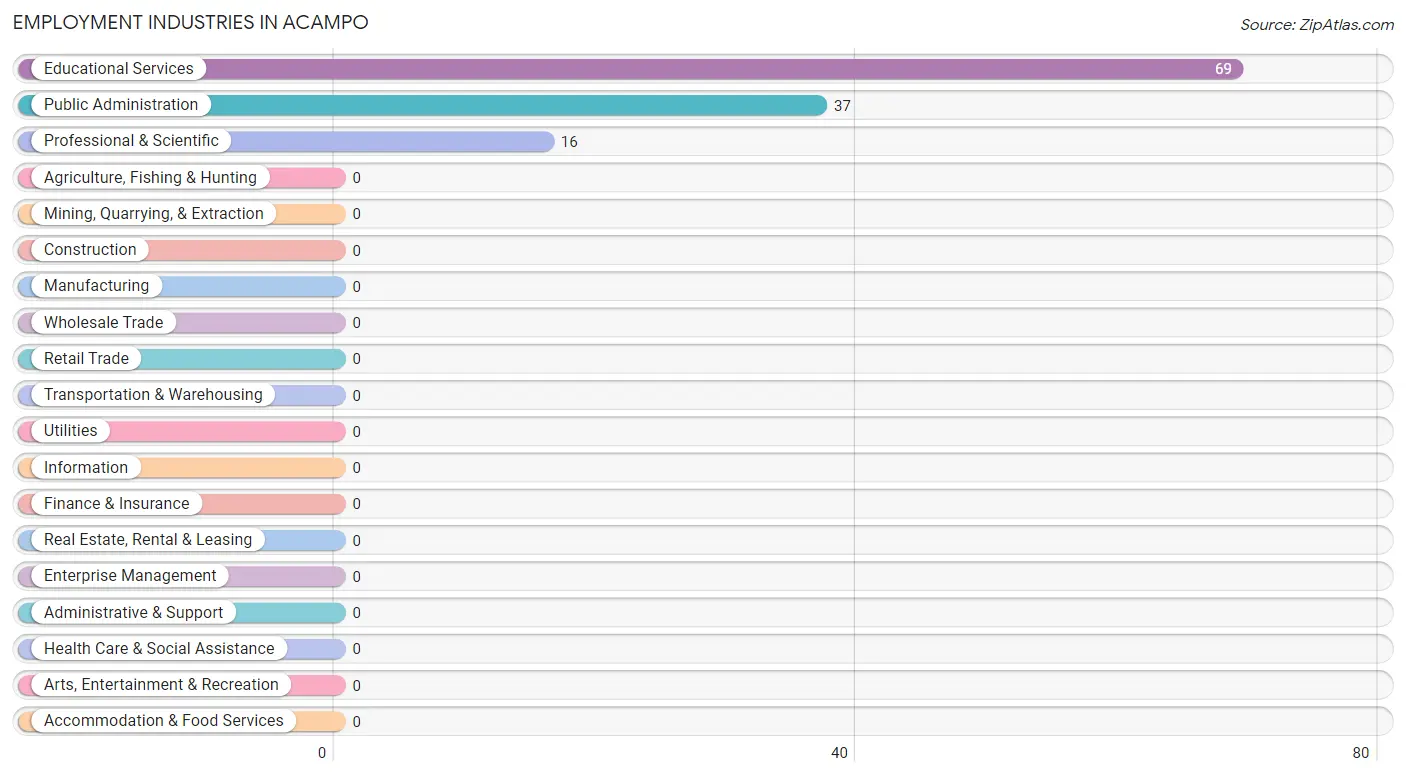Click the lavender Professional & Scientific bar
1406x776 pixels.
(x=286, y=141)
